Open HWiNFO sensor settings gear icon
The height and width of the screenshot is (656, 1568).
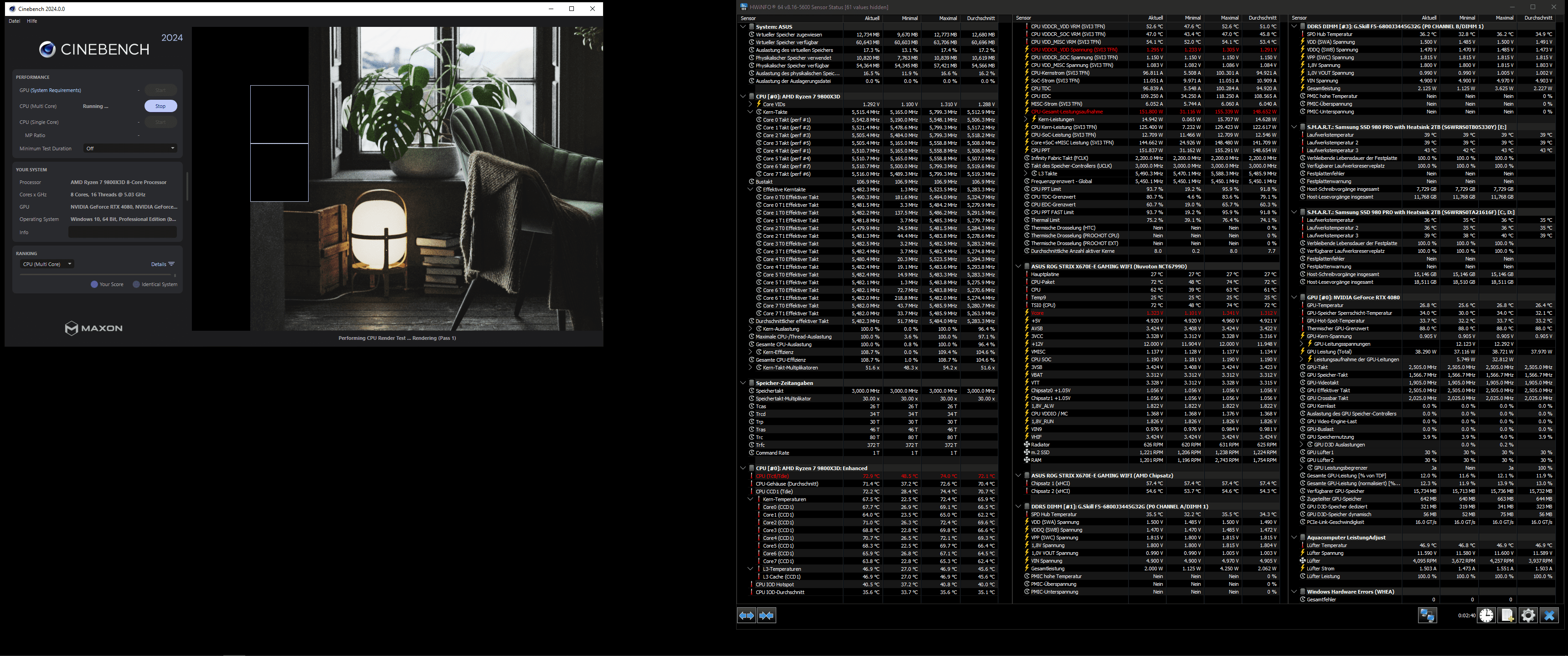pyautogui.click(x=1528, y=615)
